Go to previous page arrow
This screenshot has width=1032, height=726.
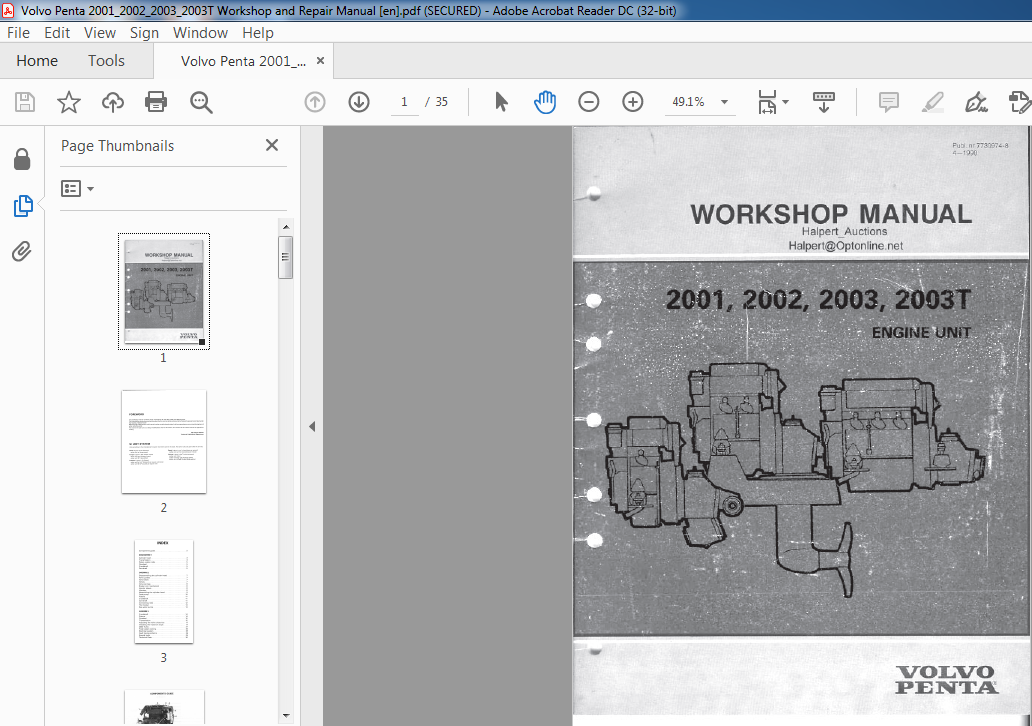[x=315, y=102]
